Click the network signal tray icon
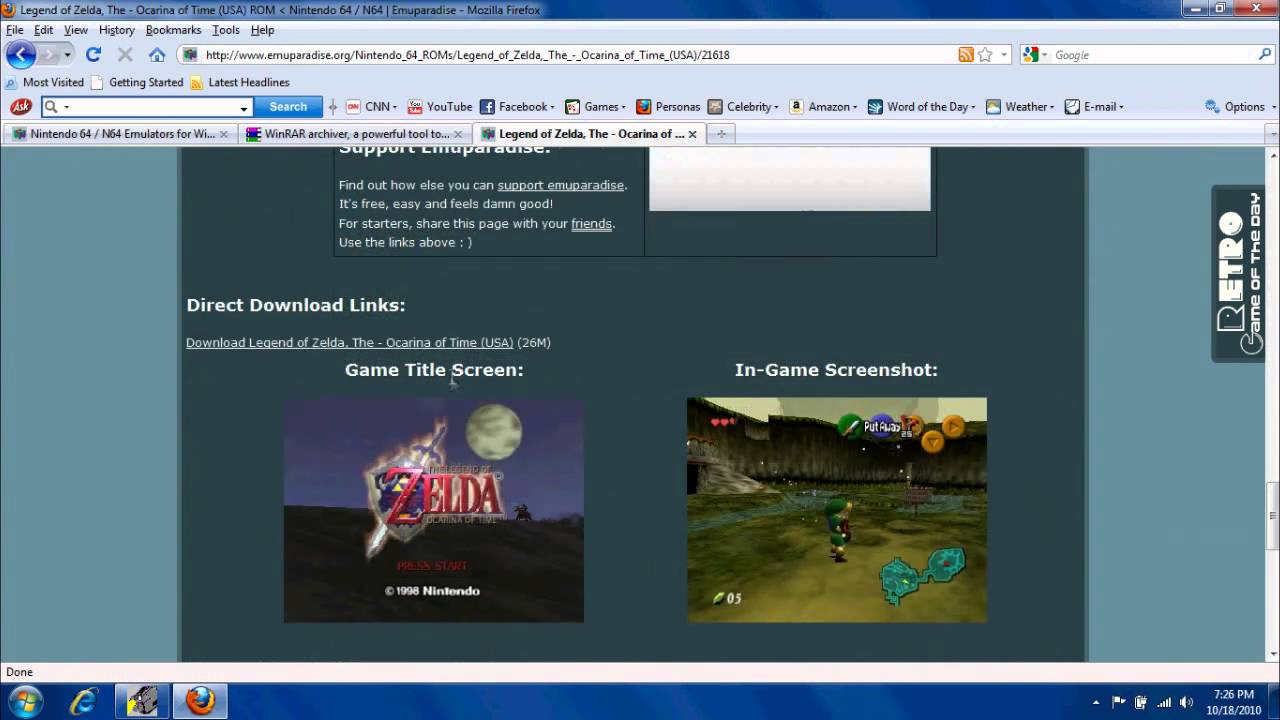1280x720 pixels. point(1164,702)
